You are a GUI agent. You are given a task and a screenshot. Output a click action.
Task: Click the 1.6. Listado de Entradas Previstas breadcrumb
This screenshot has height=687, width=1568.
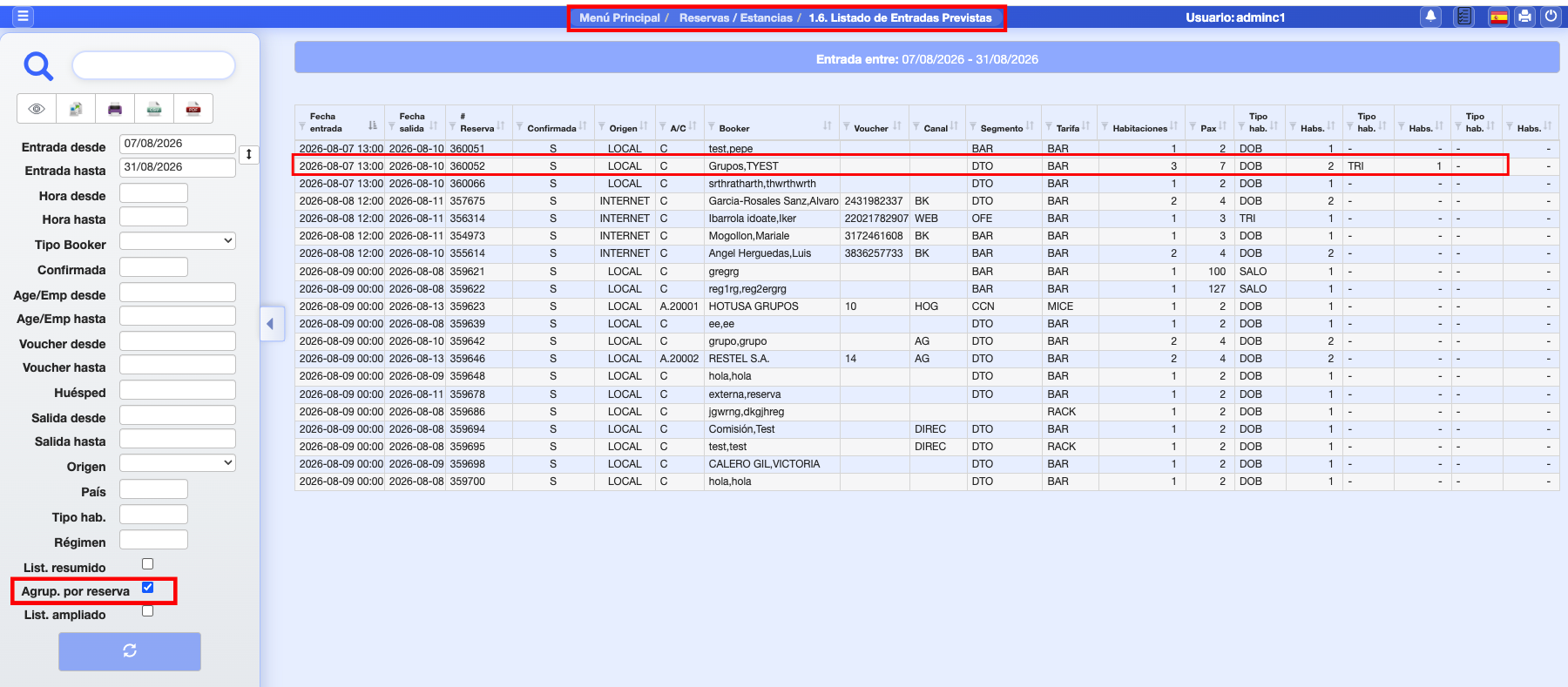[x=900, y=17]
